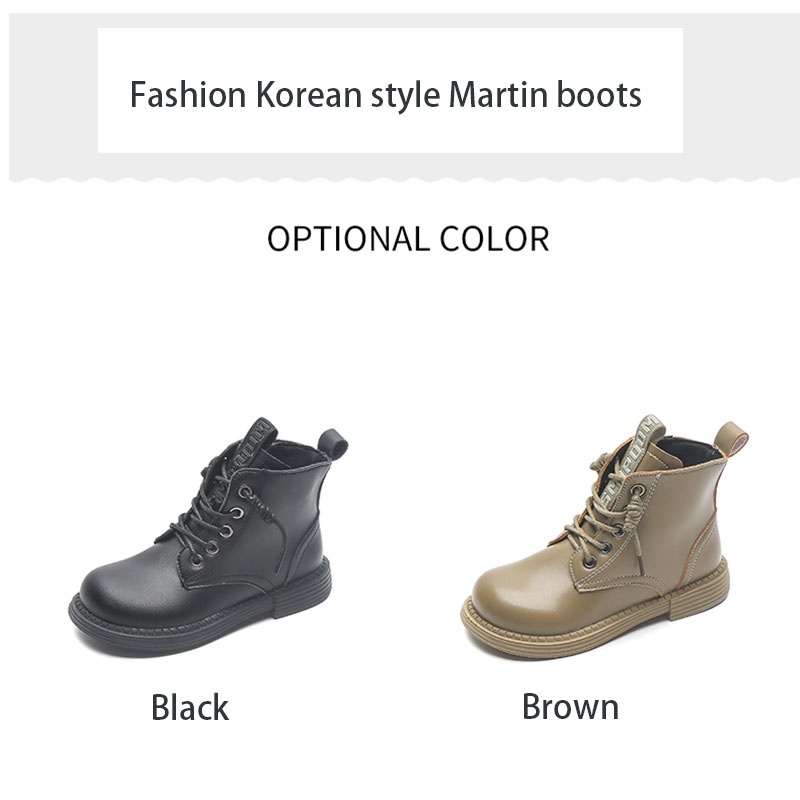Image resolution: width=800 pixels, height=800 pixels.
Task: Click the heel pull tab on brown boot
Action: point(731,439)
